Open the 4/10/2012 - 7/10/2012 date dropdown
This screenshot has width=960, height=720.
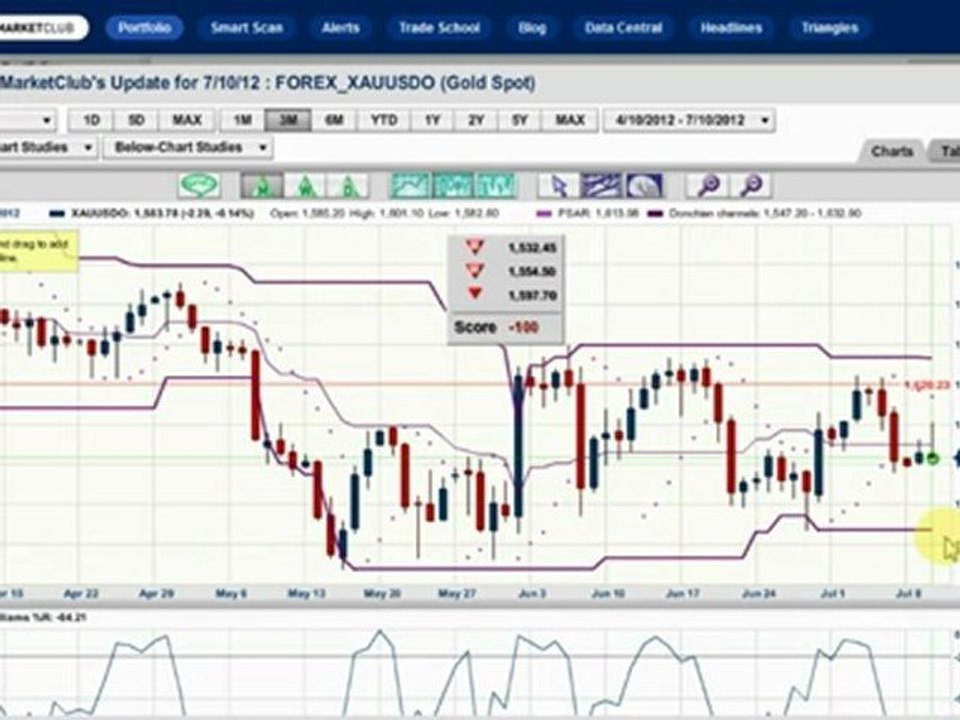689,120
